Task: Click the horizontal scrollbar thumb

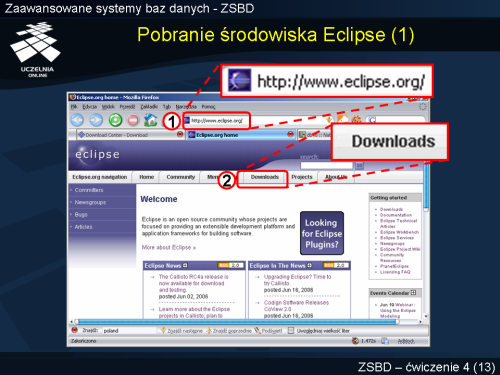Action: tap(237, 322)
